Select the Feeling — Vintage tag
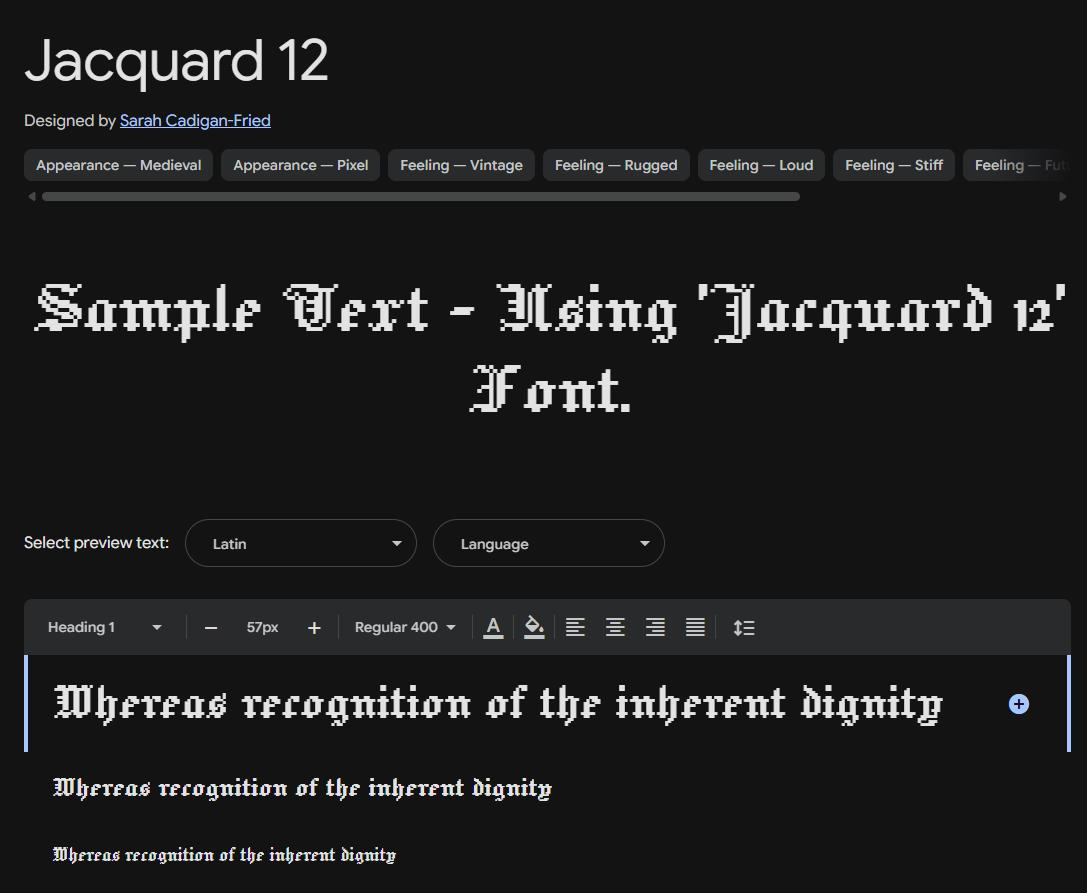1087x893 pixels. 461,165
